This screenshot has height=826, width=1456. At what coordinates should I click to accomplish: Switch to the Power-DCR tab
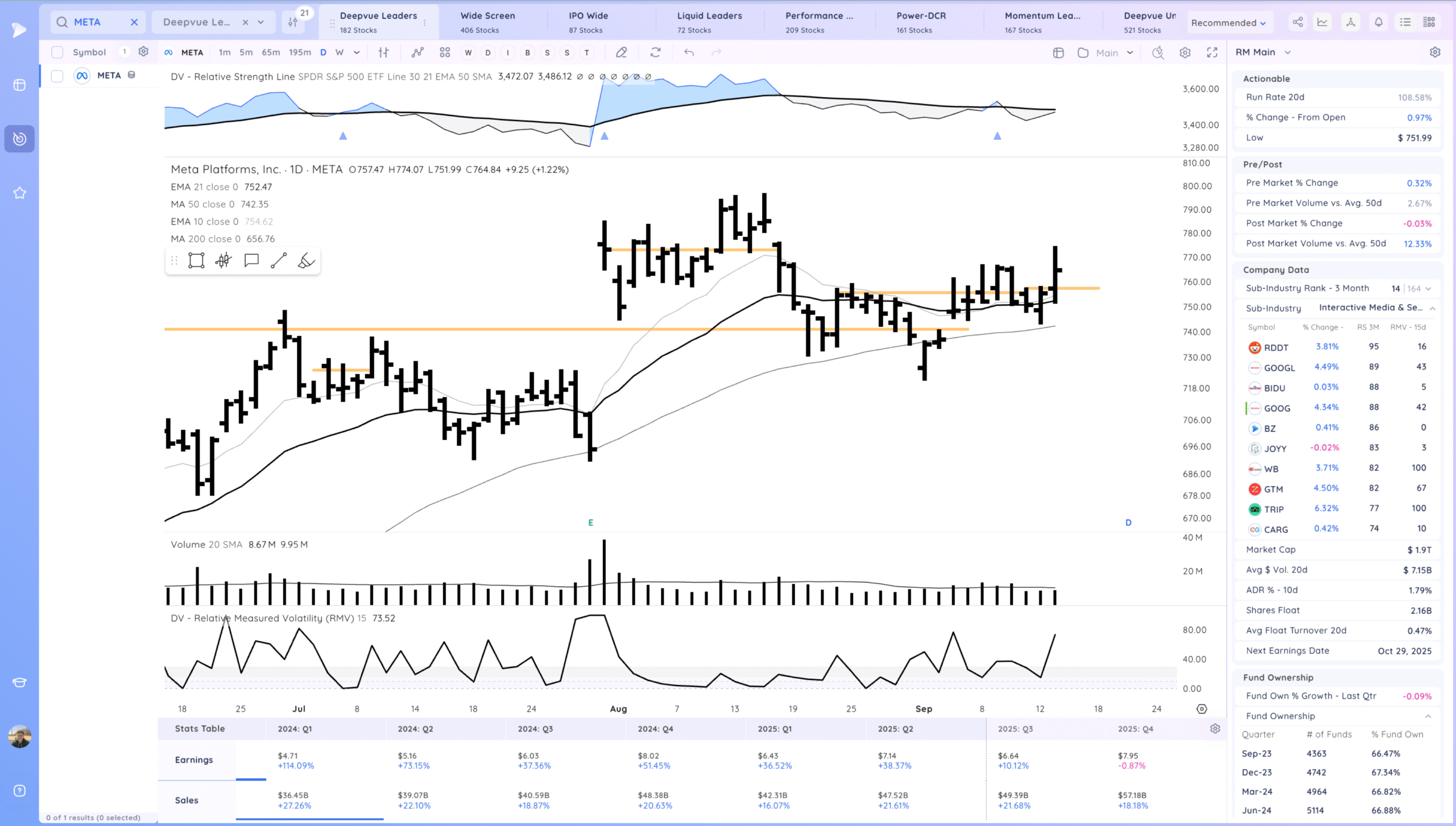point(921,22)
